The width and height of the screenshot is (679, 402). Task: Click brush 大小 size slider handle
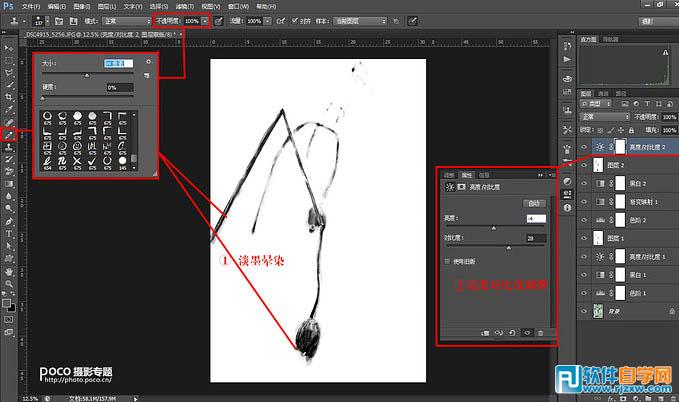(x=87, y=75)
